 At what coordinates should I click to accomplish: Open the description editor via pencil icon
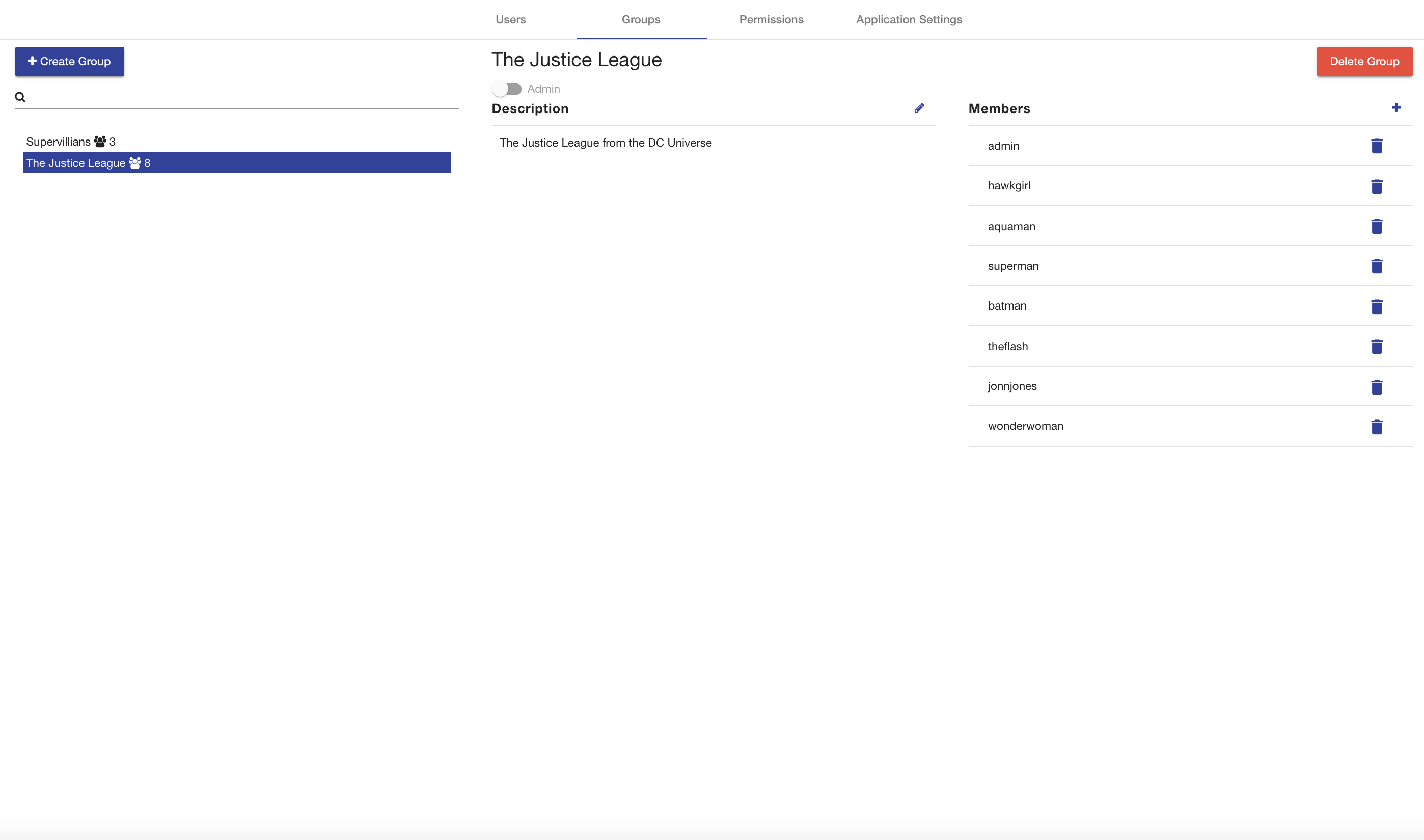[919, 108]
